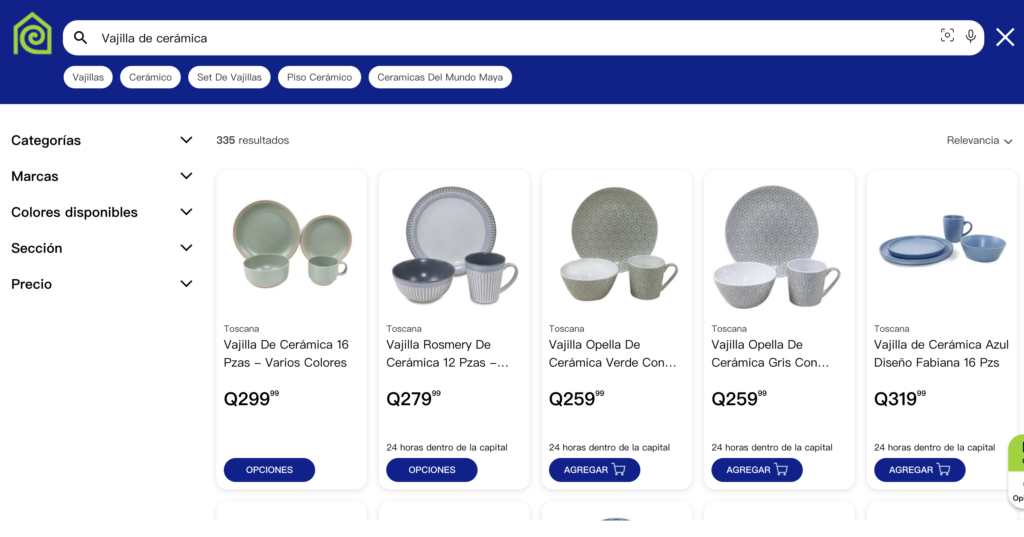The height and width of the screenshot is (537, 1024).
Task: Expand the Categorías filter
Action: click(x=186, y=140)
